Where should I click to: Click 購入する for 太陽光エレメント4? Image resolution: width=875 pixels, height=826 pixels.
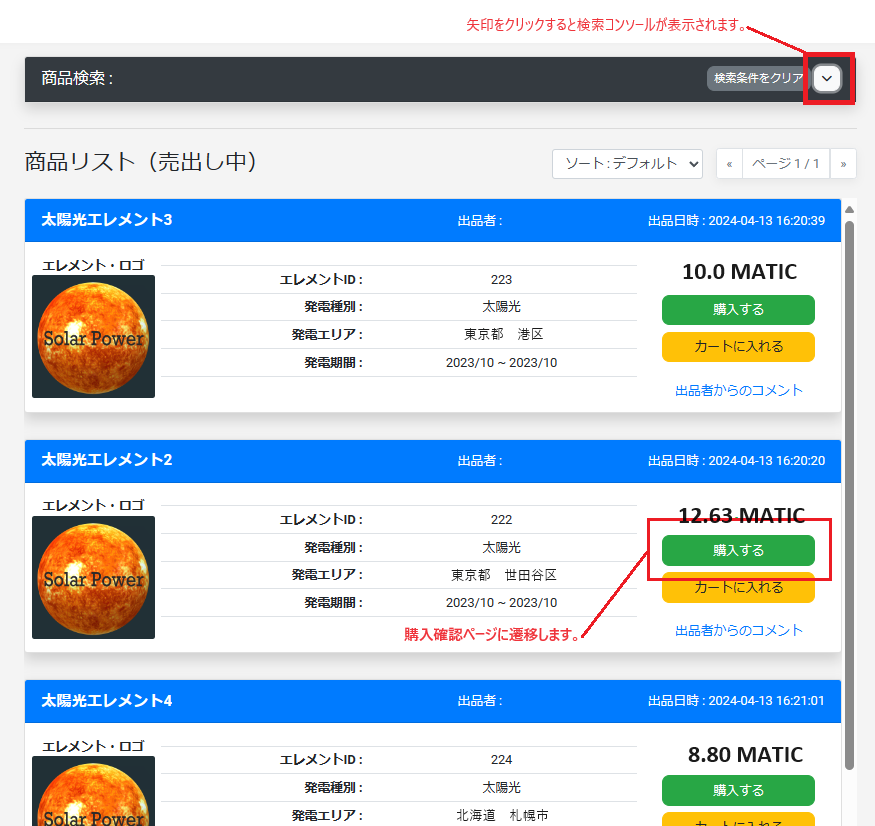(x=738, y=790)
